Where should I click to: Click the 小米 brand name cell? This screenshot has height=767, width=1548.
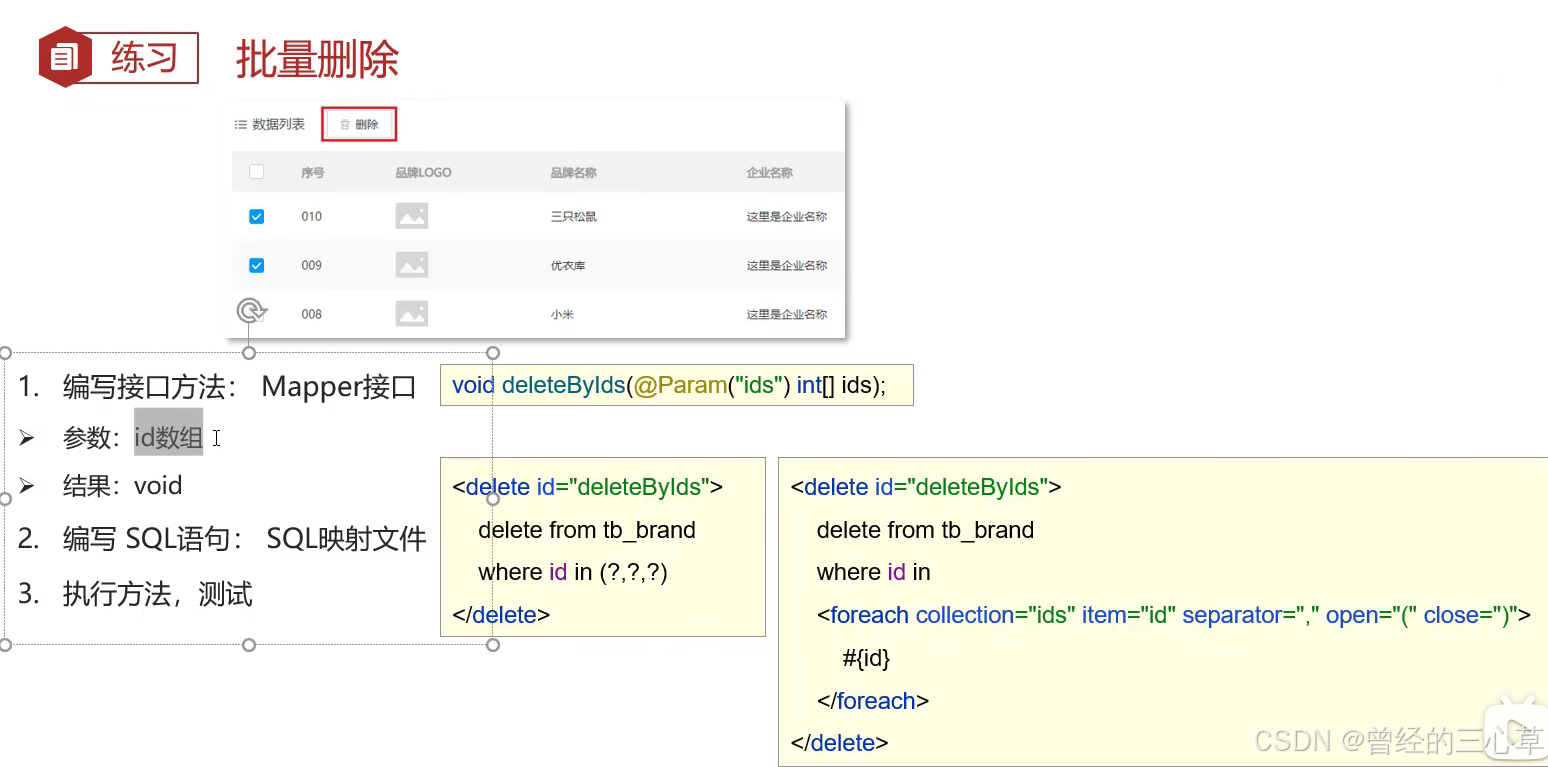tap(561, 314)
